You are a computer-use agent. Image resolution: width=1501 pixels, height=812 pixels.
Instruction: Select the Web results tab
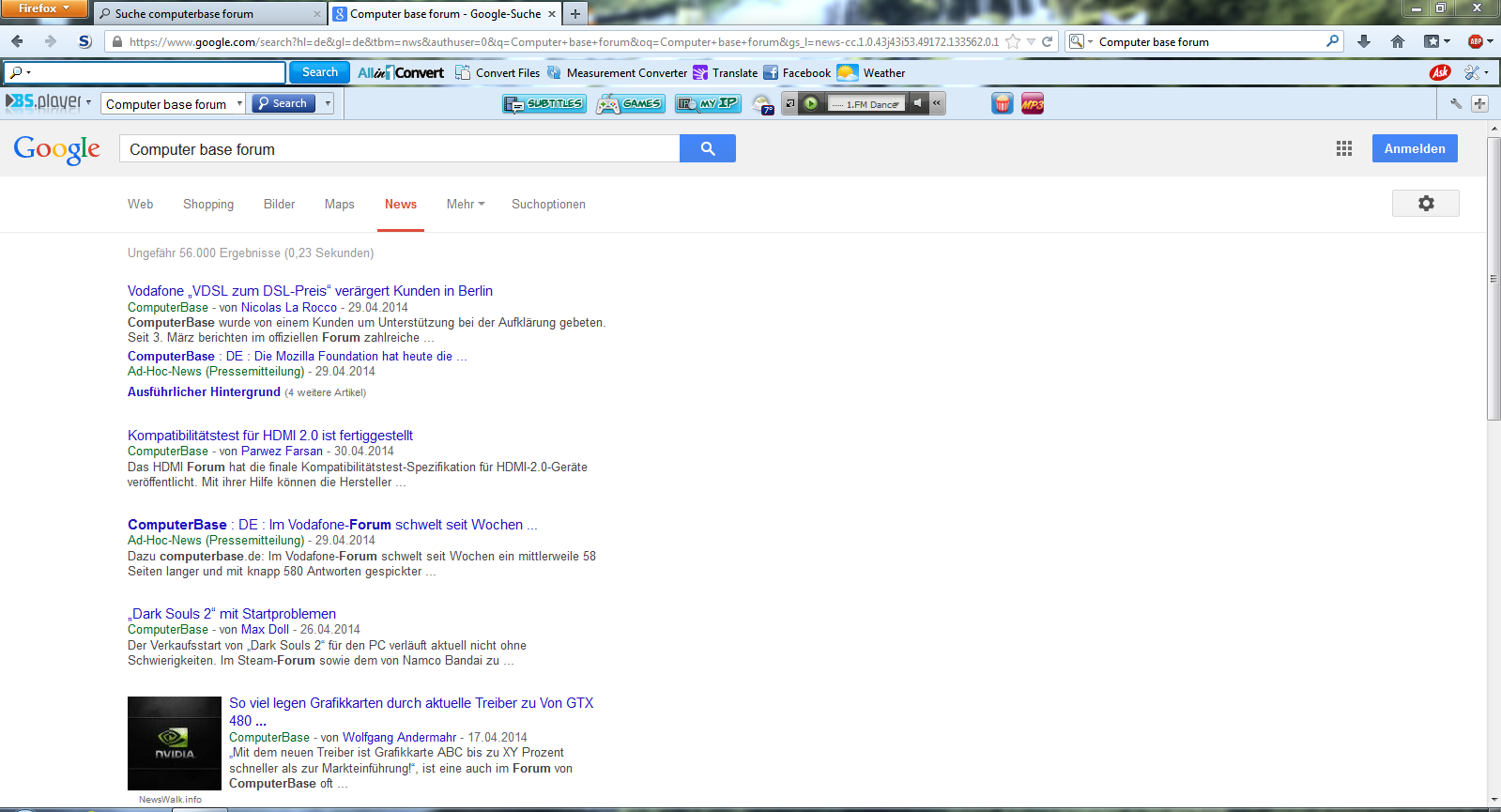tap(141, 204)
